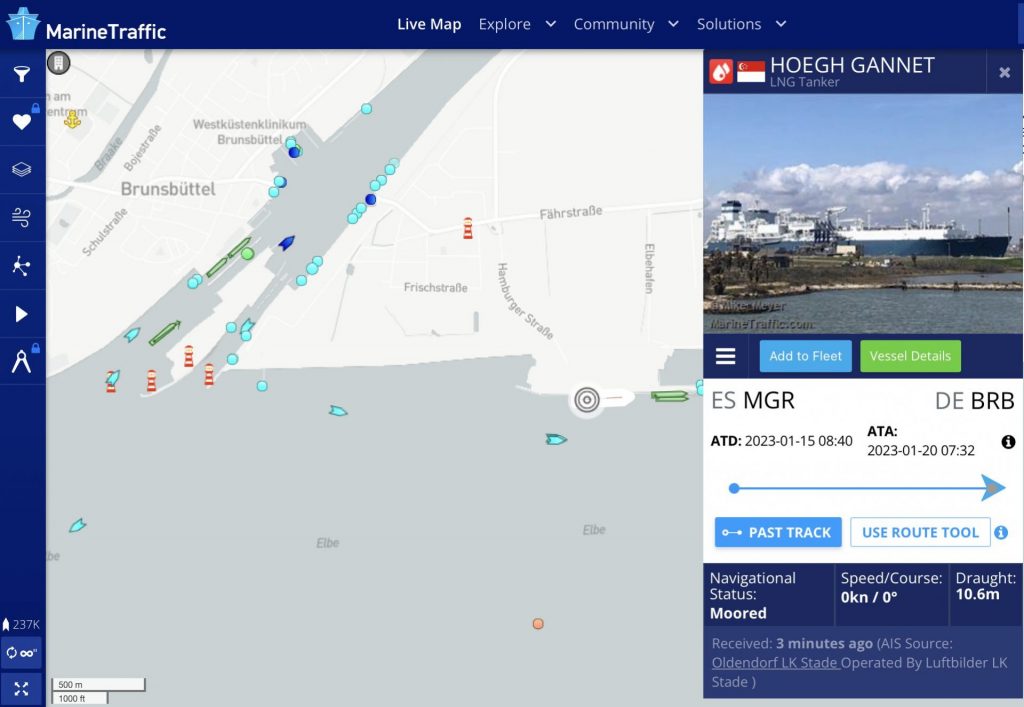Open Oldendorf LK Stade AIS source link
Screen dimensions: 1024x707
pyautogui.click(x=775, y=663)
